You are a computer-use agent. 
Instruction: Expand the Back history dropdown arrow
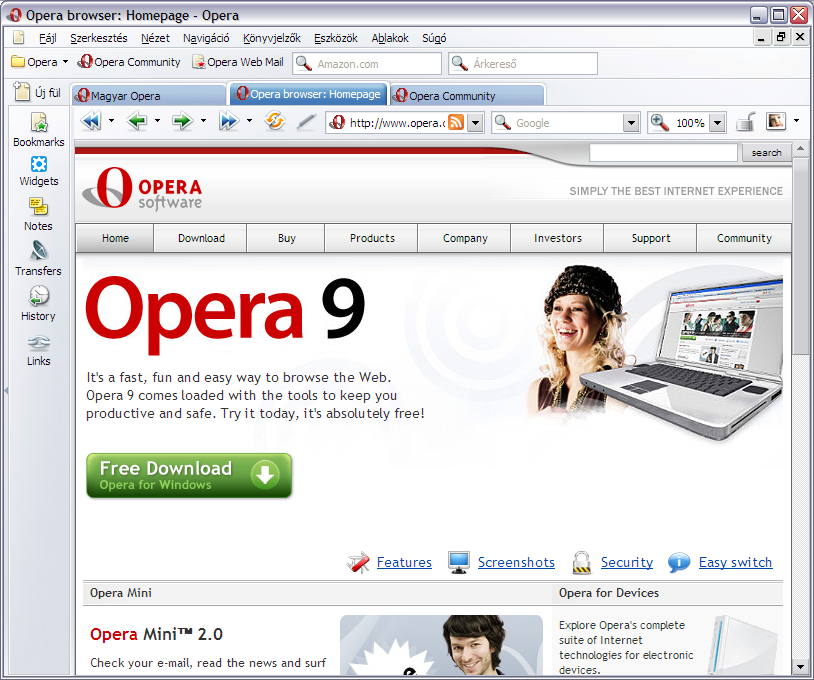click(157, 121)
